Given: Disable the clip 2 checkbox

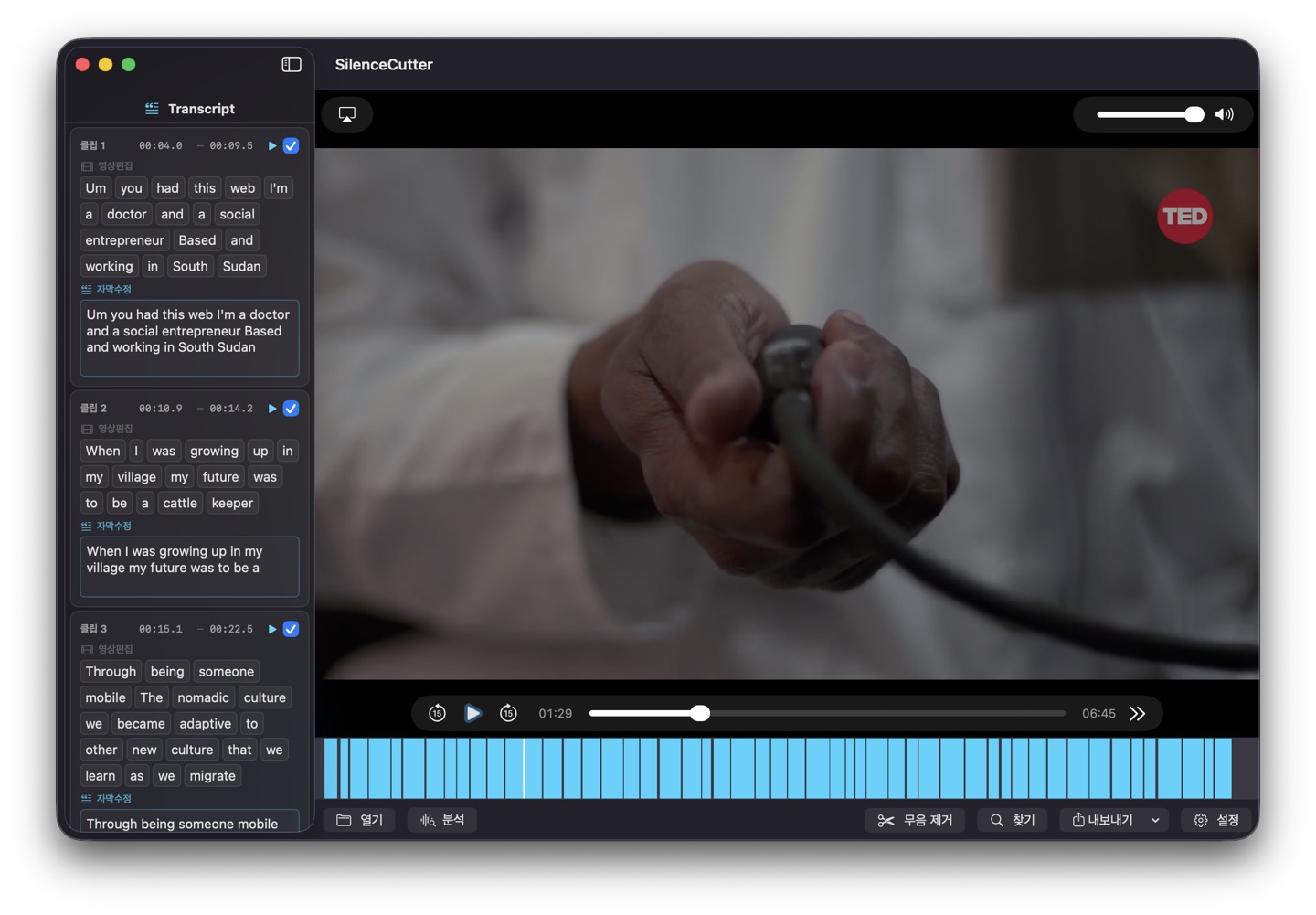Looking at the screenshot, I should 291,409.
